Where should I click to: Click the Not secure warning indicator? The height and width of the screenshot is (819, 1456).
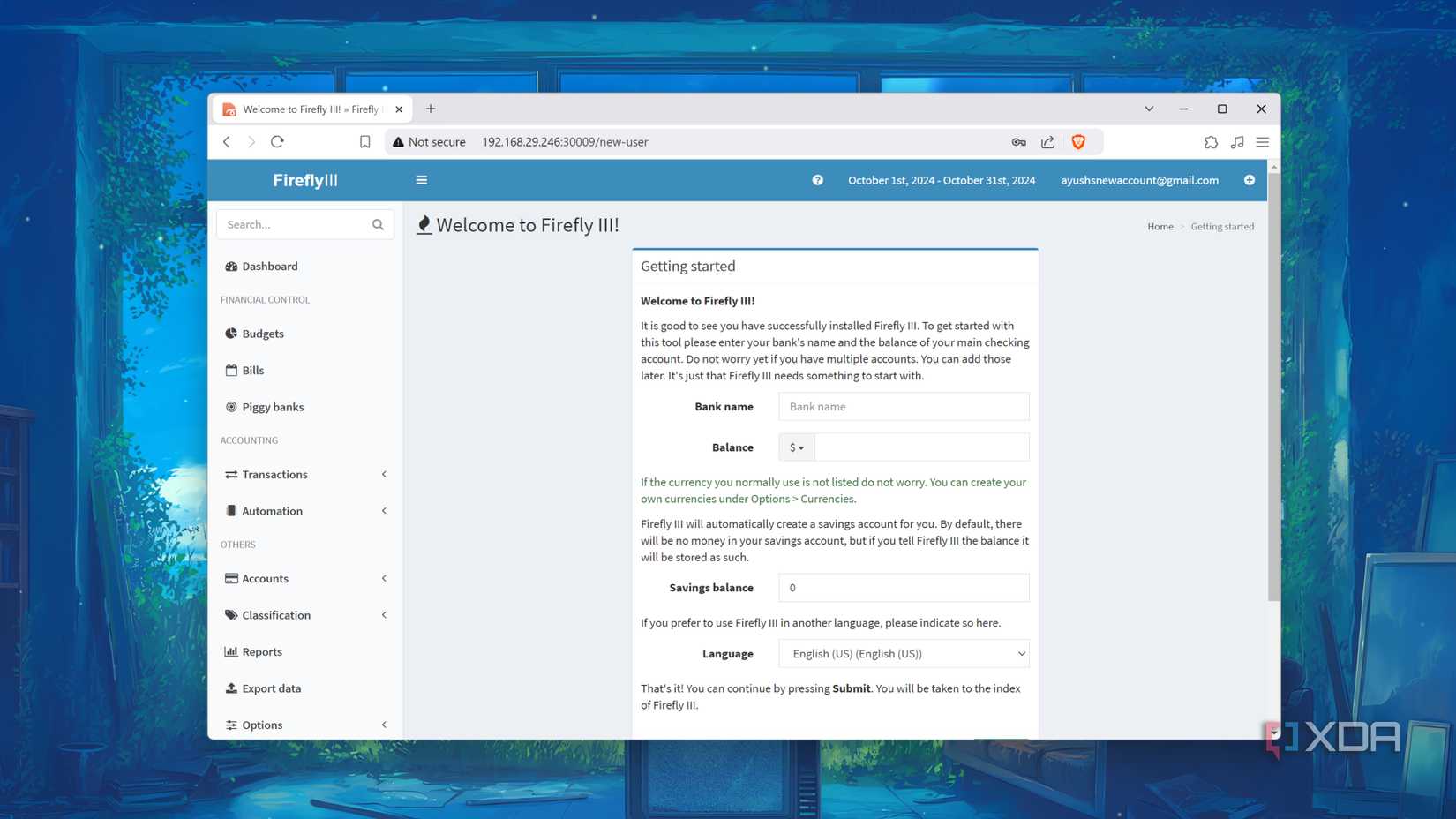(428, 141)
